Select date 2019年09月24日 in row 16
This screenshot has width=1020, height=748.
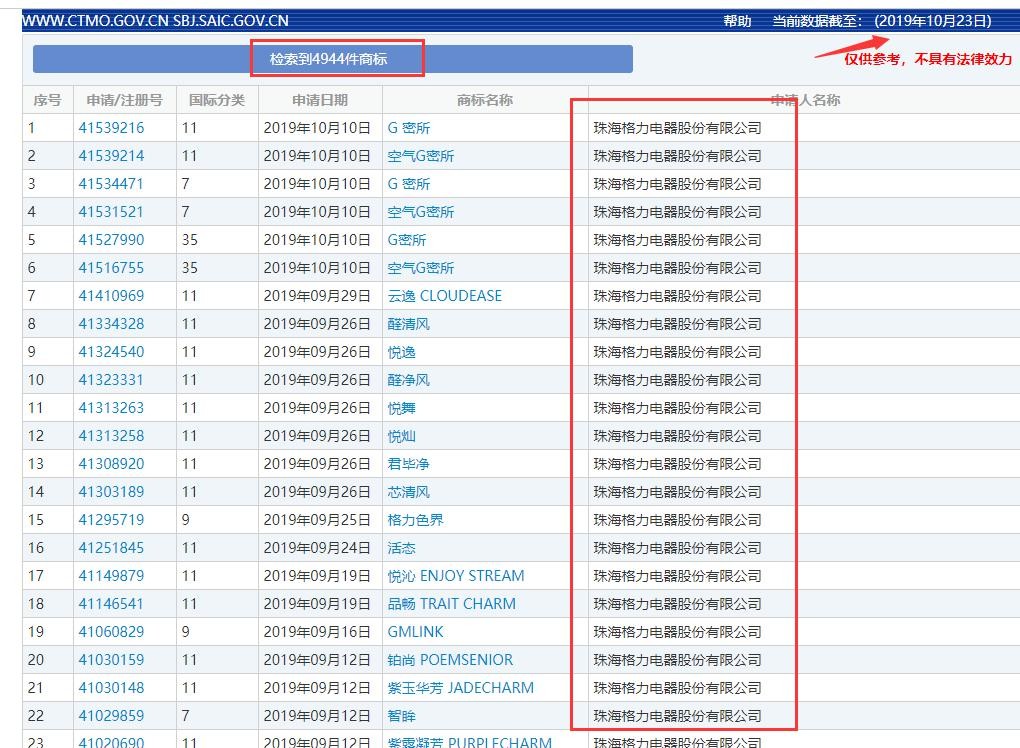pos(317,548)
